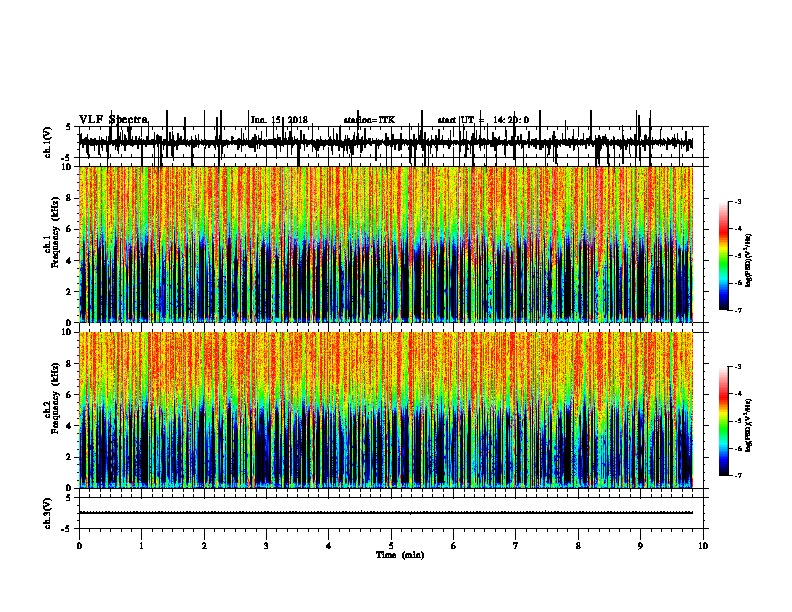This screenshot has width=792, height=612.
Task: Click the "2" minute tick label
Action: pos(204,546)
